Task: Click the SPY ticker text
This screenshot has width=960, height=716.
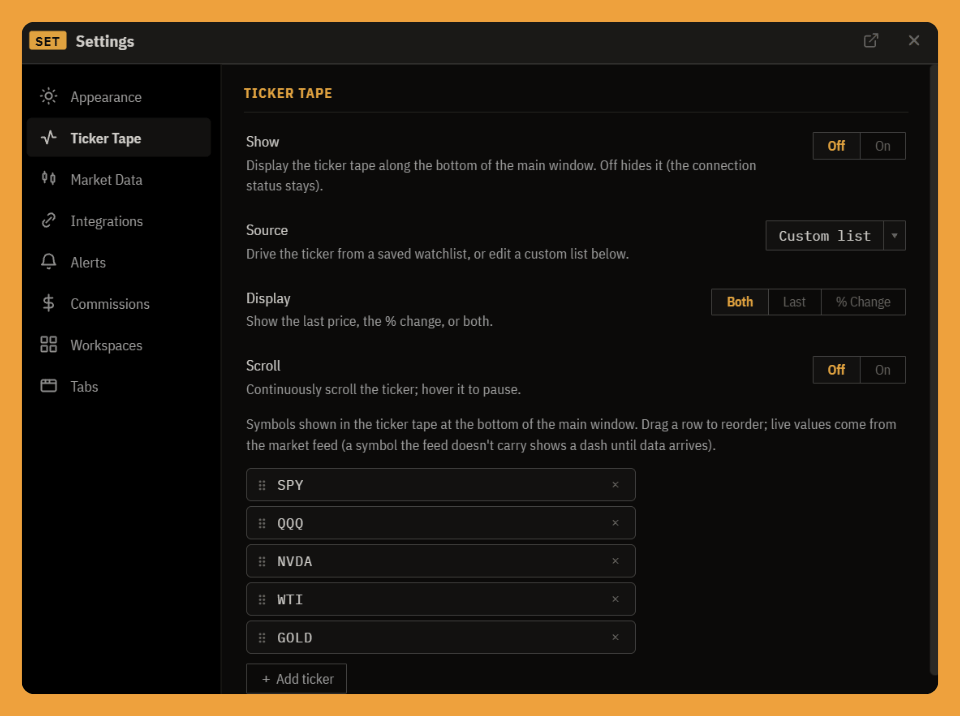Action: pyautogui.click(x=290, y=485)
